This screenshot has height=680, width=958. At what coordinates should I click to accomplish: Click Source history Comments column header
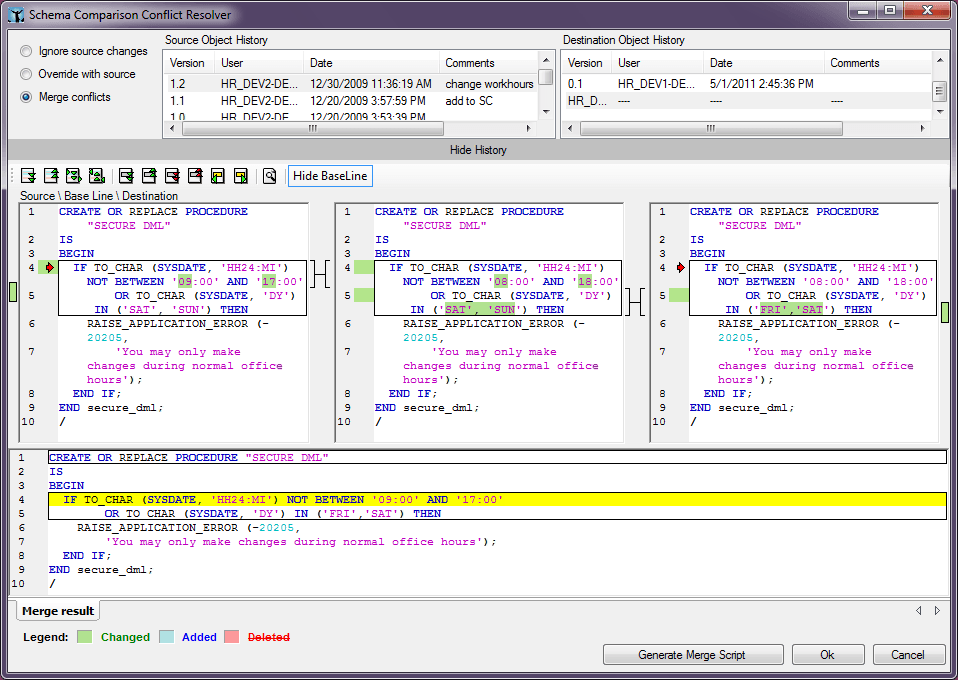pos(489,63)
